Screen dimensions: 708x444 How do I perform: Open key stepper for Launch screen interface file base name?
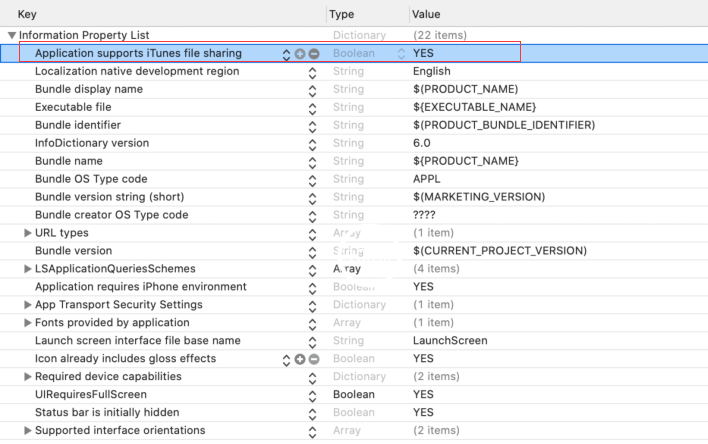point(312,341)
